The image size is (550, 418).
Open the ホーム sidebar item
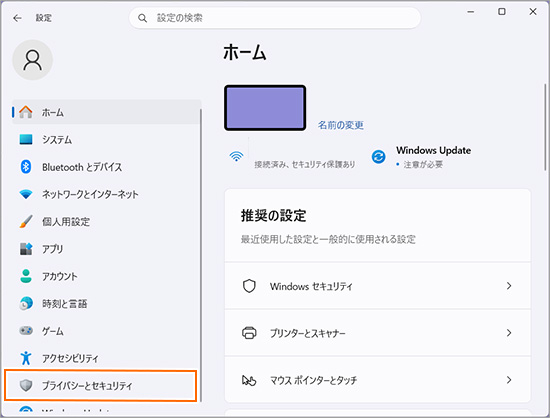[107, 112]
